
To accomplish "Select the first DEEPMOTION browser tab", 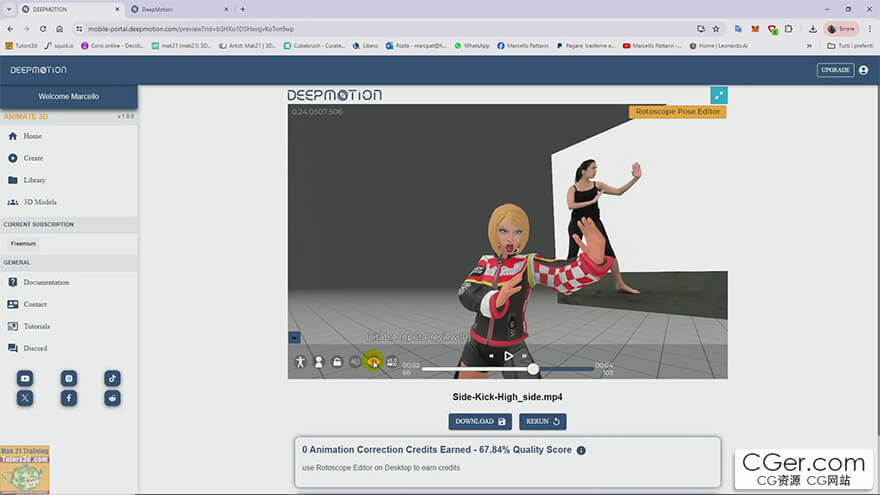I will point(70,10).
